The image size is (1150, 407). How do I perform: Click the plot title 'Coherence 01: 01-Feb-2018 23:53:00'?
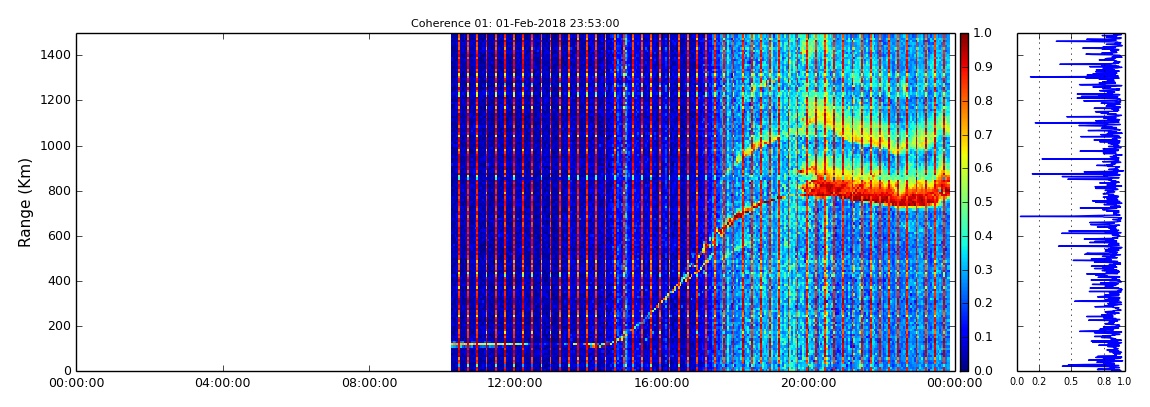(x=515, y=23)
